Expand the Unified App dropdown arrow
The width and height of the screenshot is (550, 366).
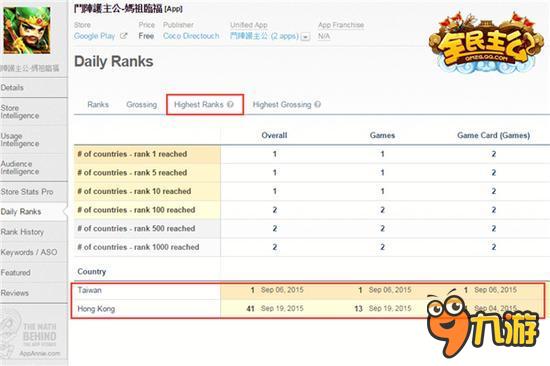(306, 36)
